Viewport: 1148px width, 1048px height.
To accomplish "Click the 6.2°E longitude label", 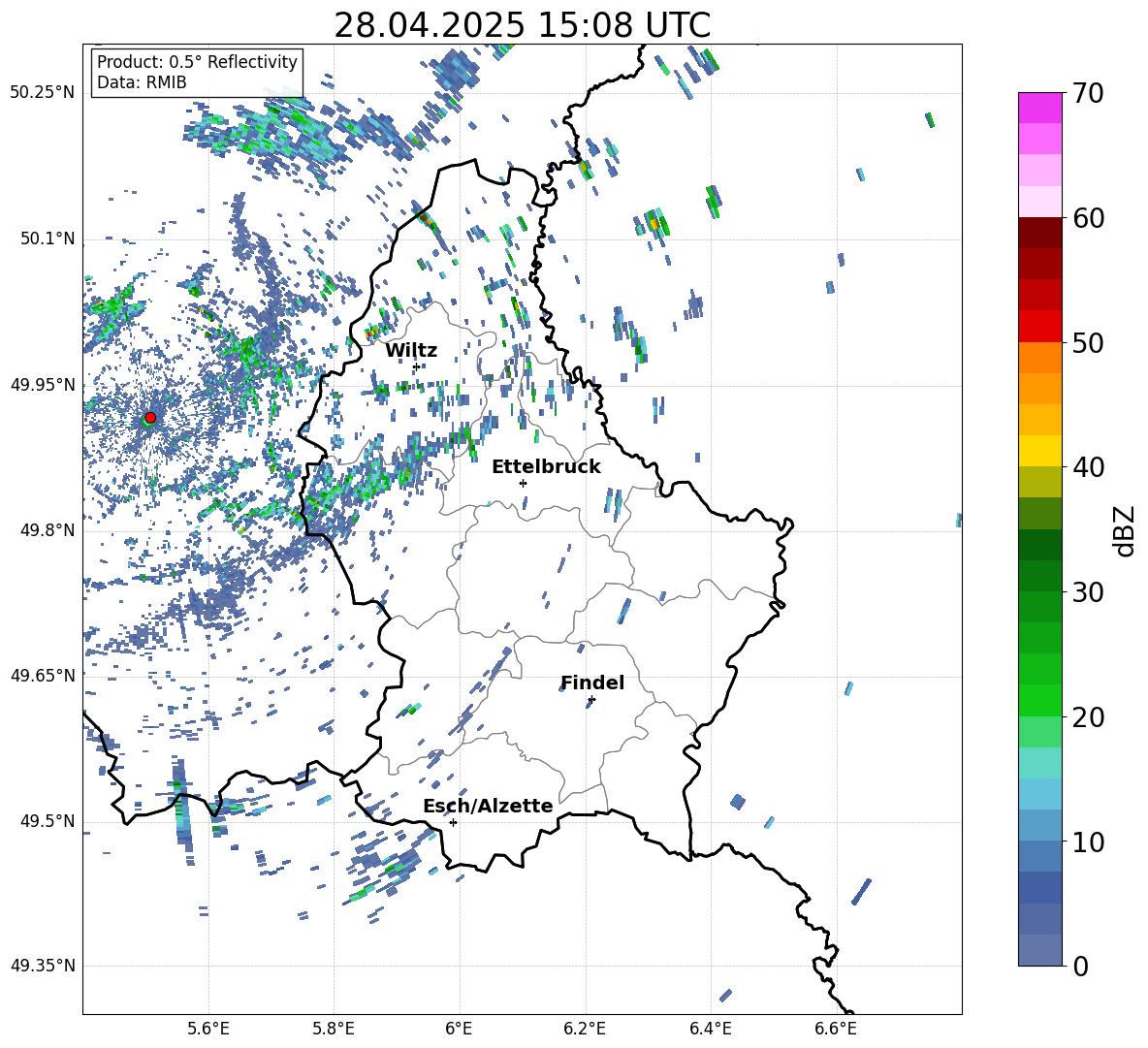I will tap(585, 1029).
